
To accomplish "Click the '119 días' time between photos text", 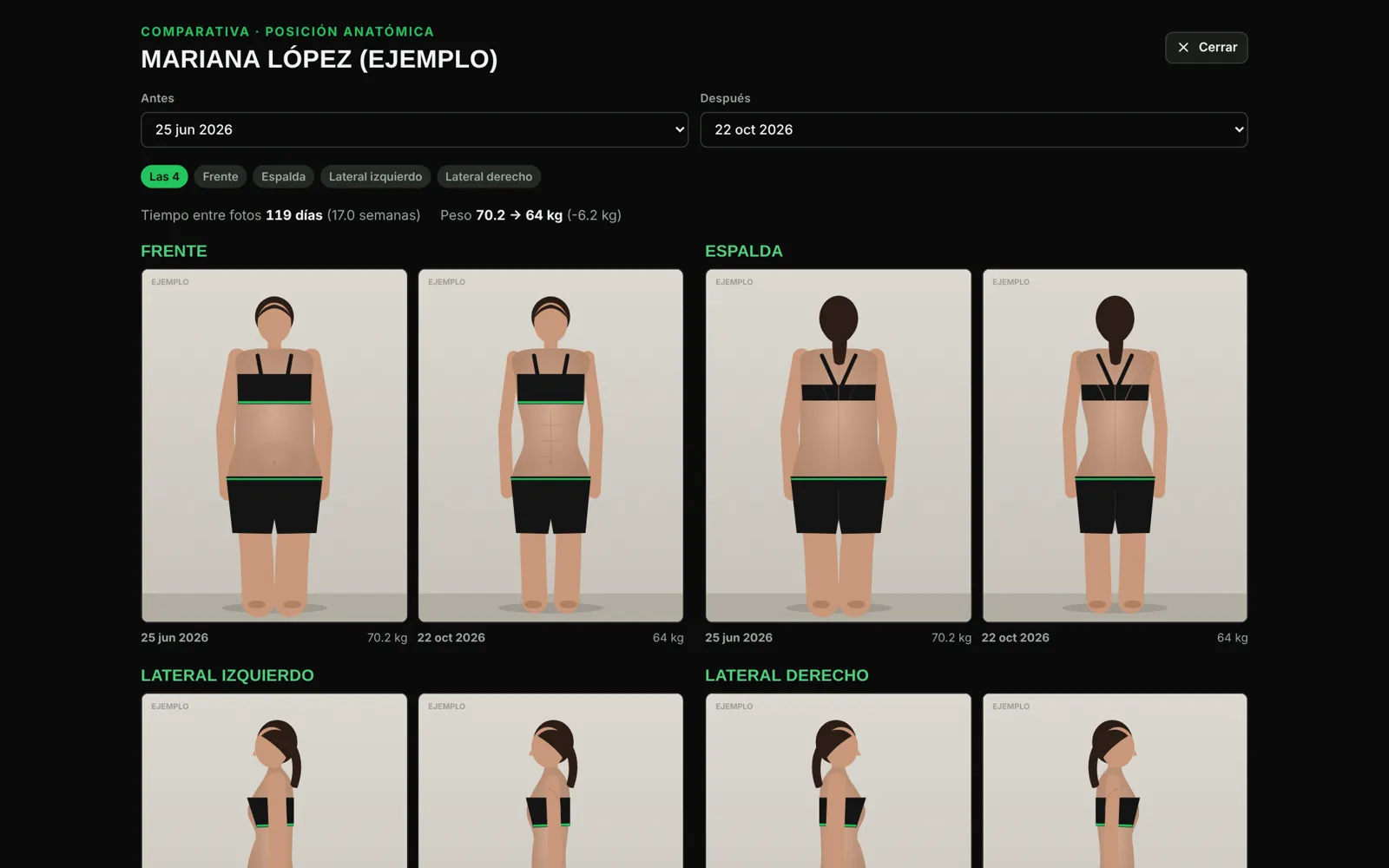I will pyautogui.click(x=294, y=215).
